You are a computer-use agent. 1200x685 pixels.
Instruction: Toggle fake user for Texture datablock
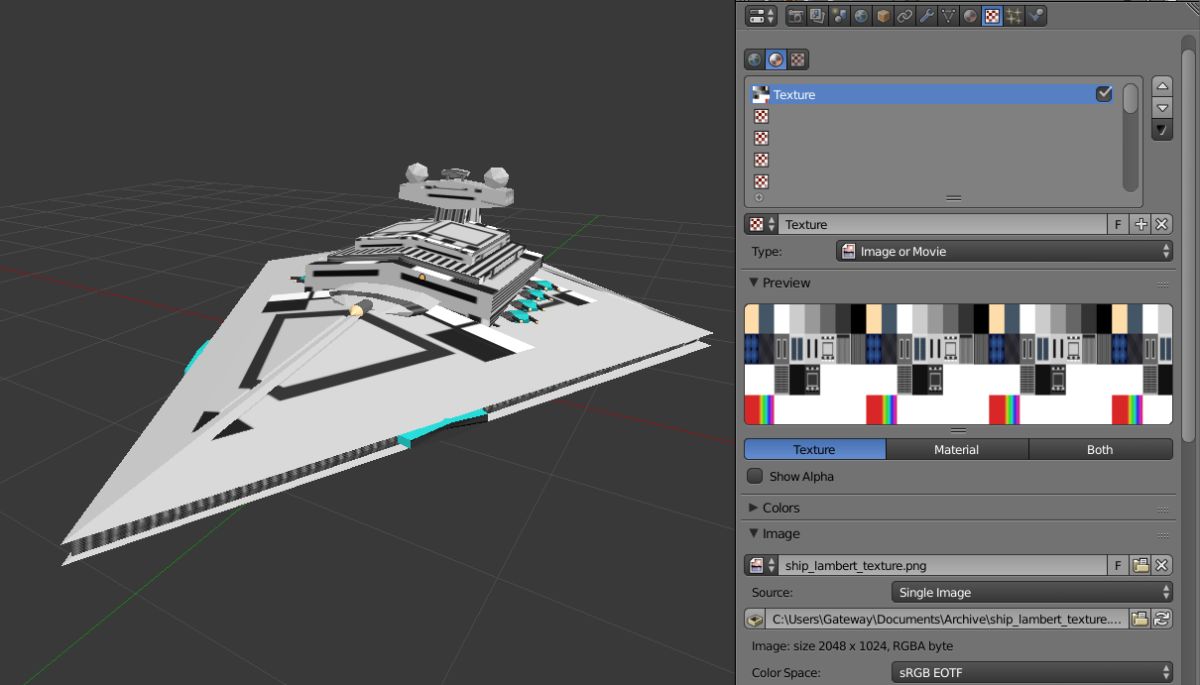point(1119,225)
